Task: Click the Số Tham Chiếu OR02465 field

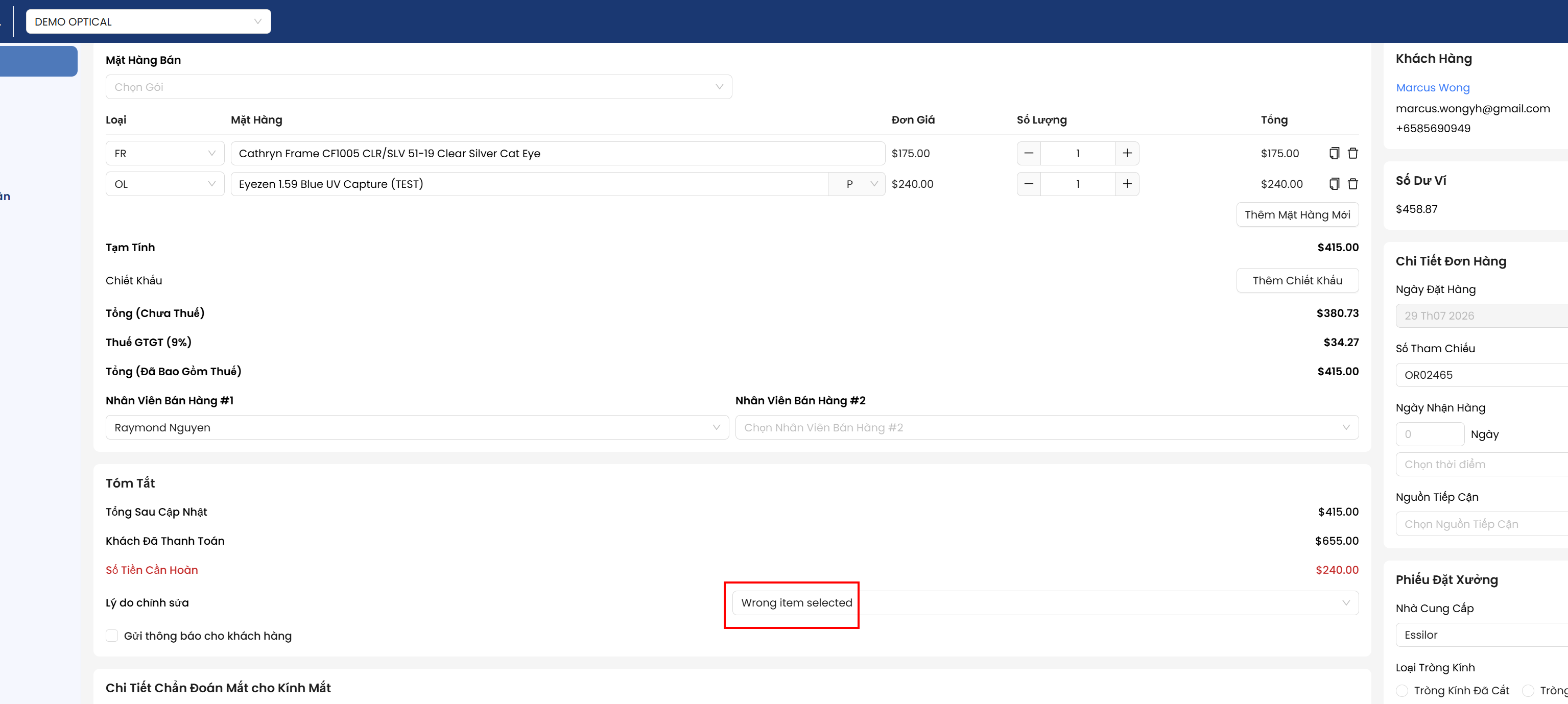Action: tap(1482, 375)
